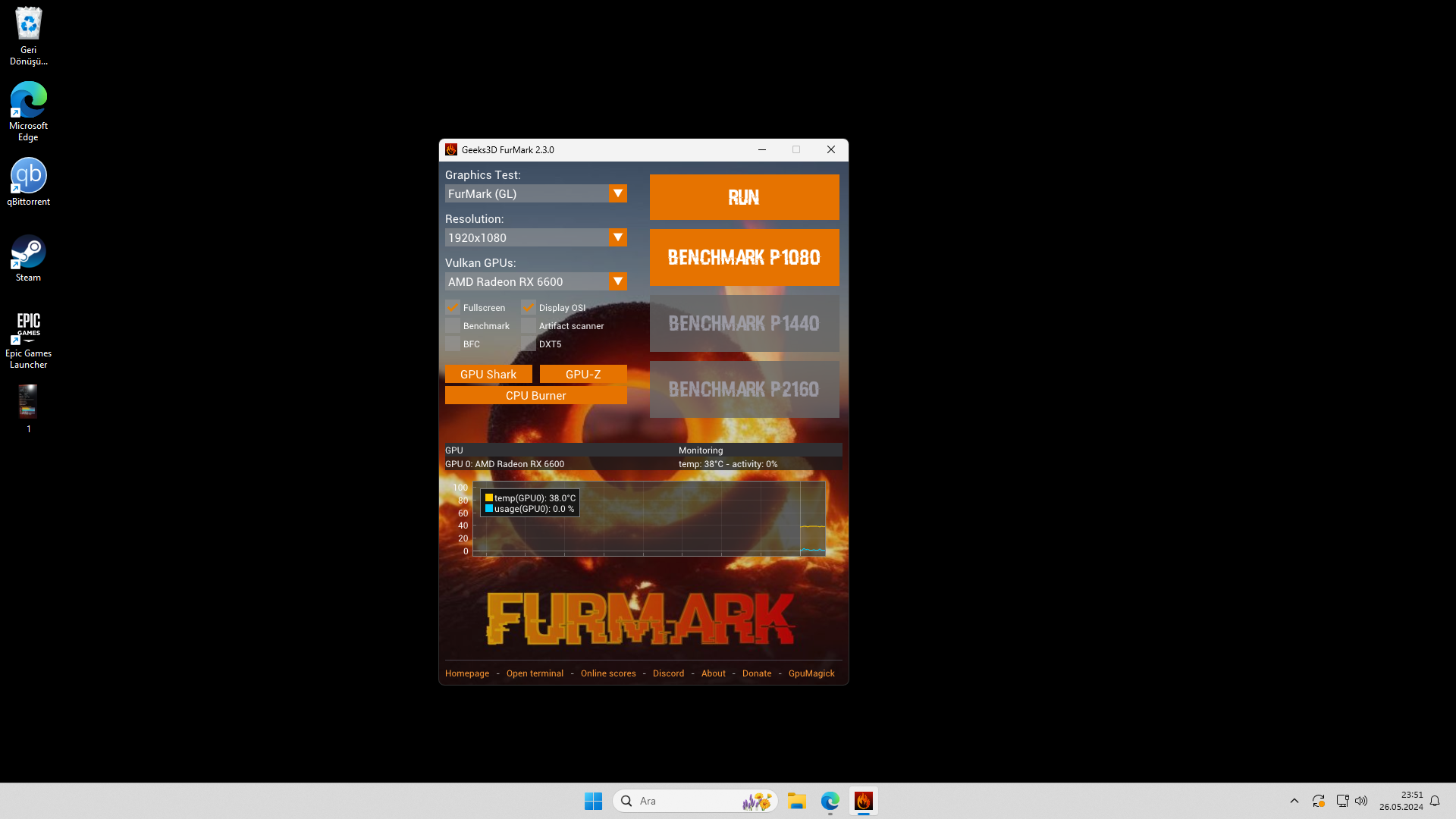Click the Donate link
Viewport: 1456px width, 819px height.
pyautogui.click(x=757, y=673)
